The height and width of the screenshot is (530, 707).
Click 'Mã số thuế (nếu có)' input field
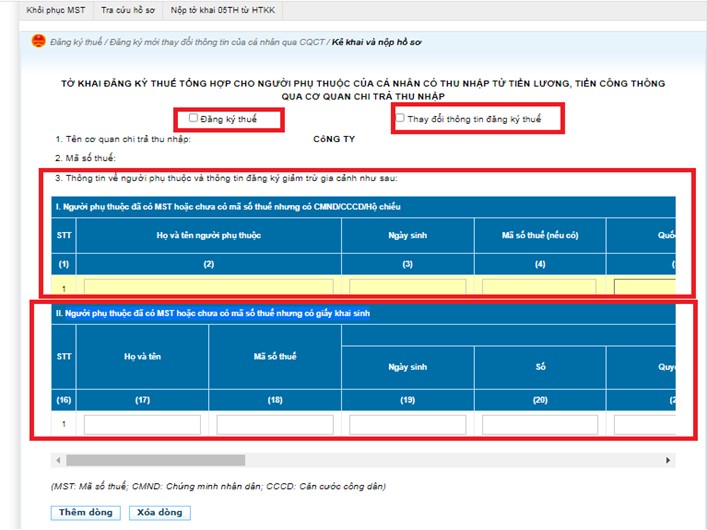click(x=539, y=287)
